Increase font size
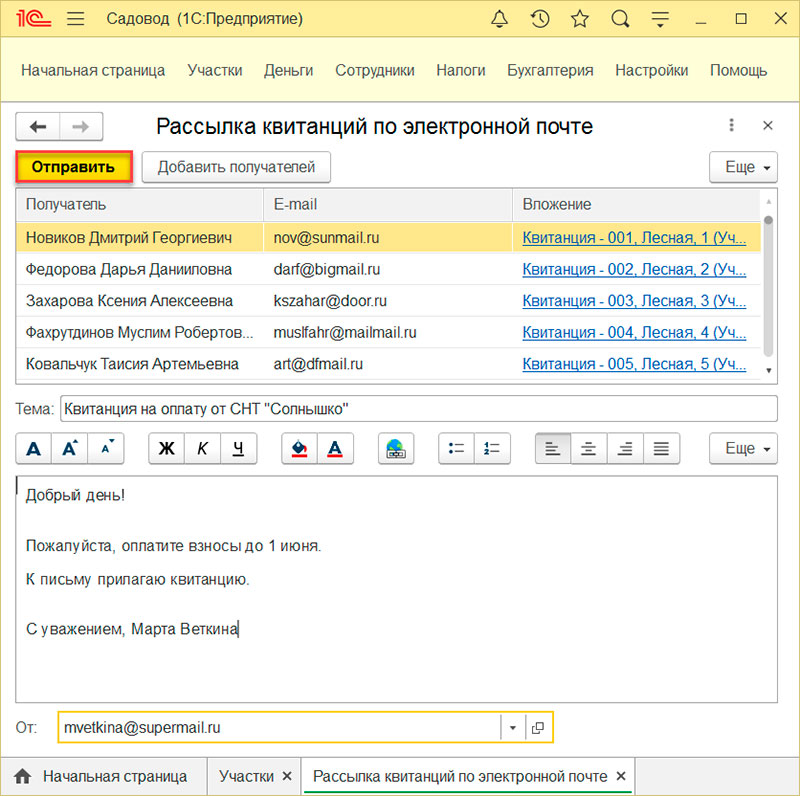 [x=69, y=449]
